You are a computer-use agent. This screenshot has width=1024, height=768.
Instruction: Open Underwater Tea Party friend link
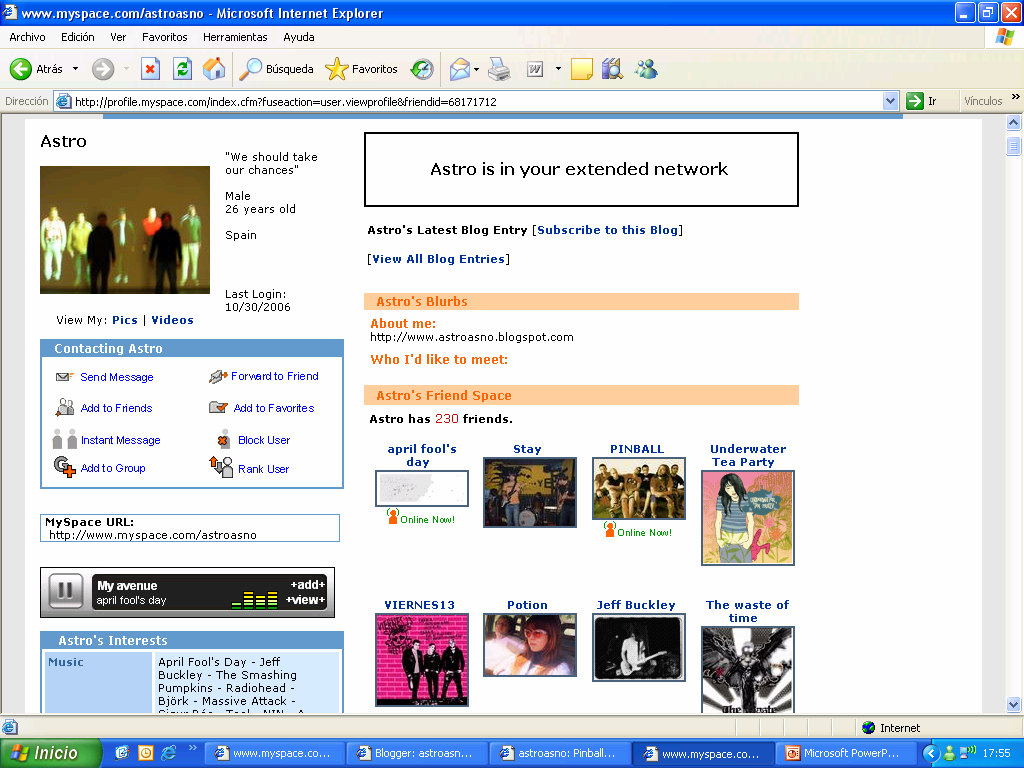coord(748,456)
